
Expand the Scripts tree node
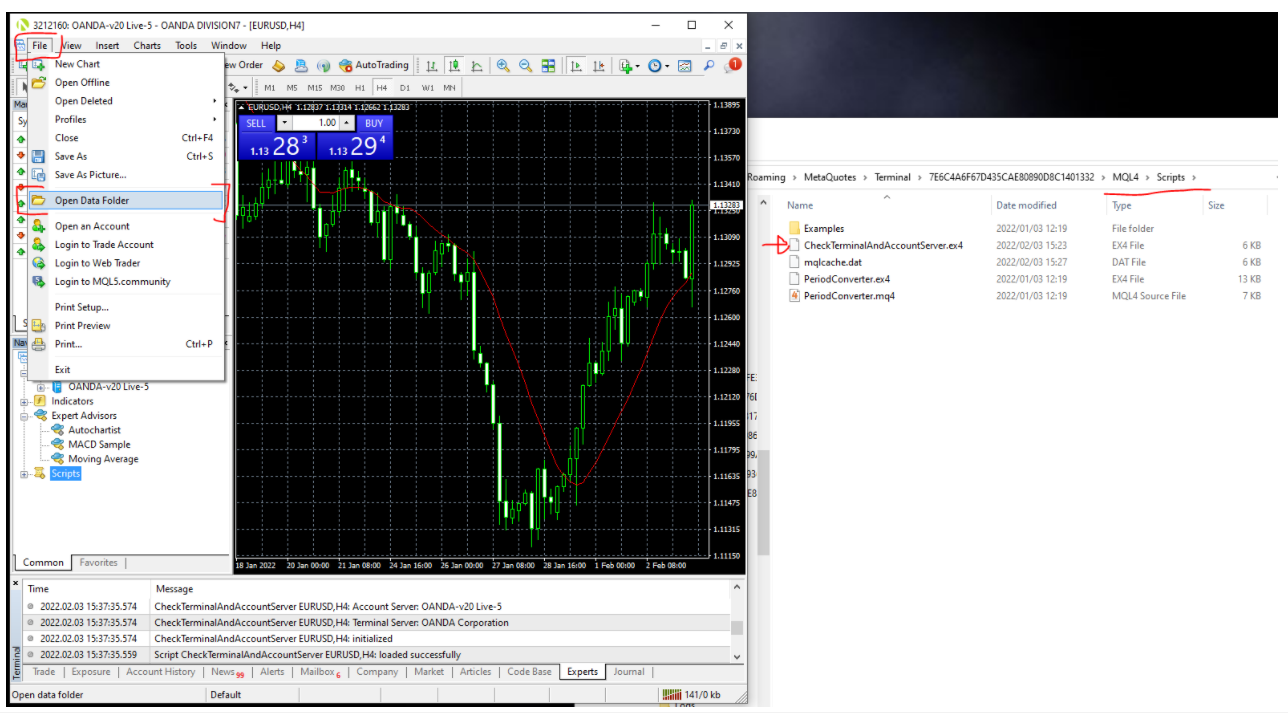(25, 474)
